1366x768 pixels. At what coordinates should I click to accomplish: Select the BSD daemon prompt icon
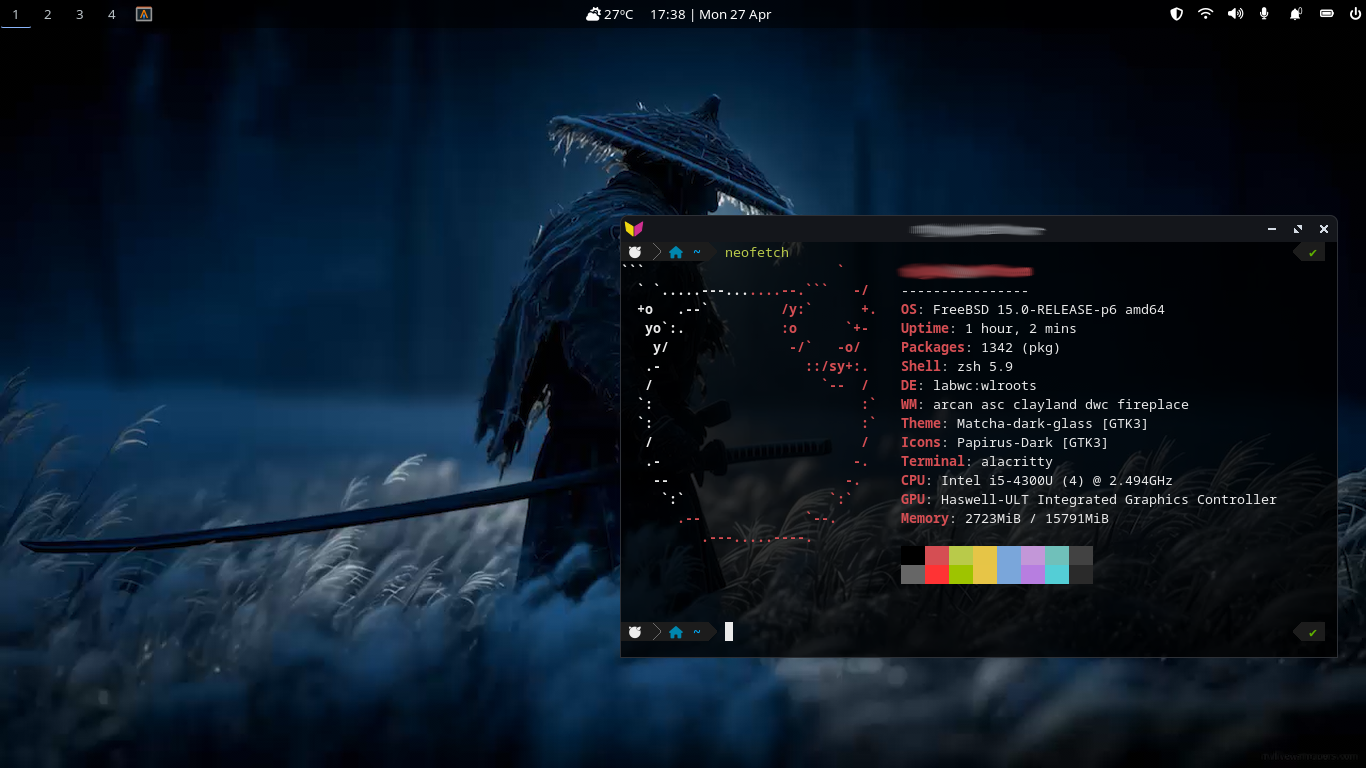coord(635,252)
